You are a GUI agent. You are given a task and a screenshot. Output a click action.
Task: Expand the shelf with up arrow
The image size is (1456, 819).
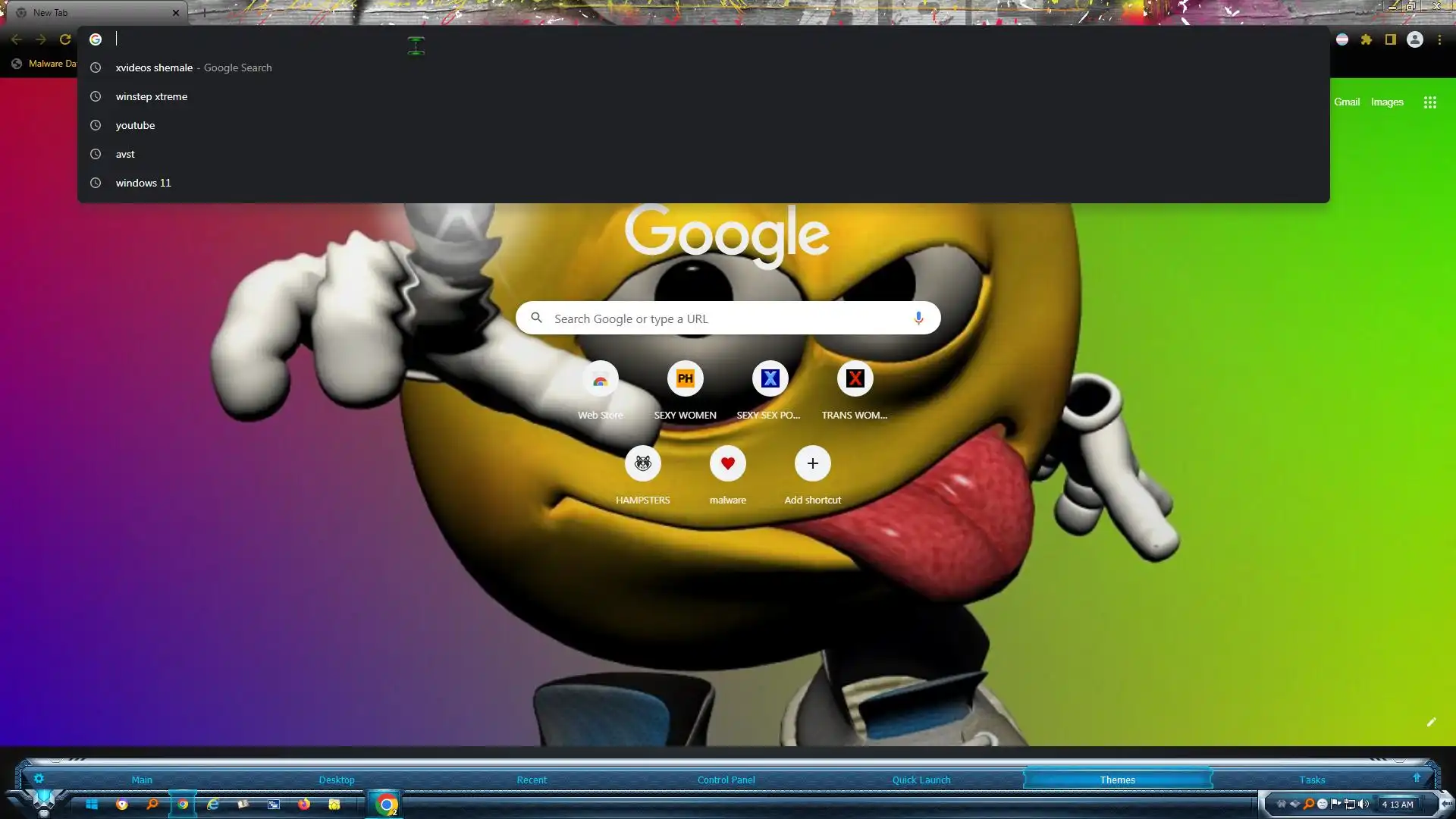pyautogui.click(x=1417, y=778)
